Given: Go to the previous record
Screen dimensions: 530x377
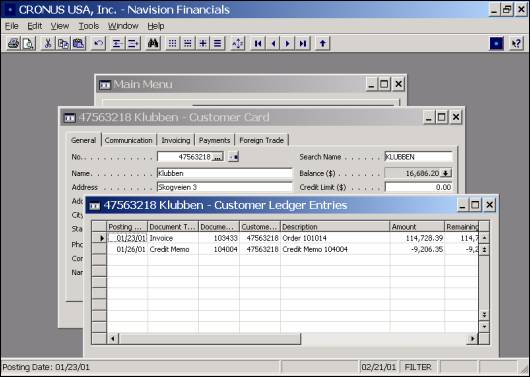Looking at the screenshot, I should click(x=273, y=43).
